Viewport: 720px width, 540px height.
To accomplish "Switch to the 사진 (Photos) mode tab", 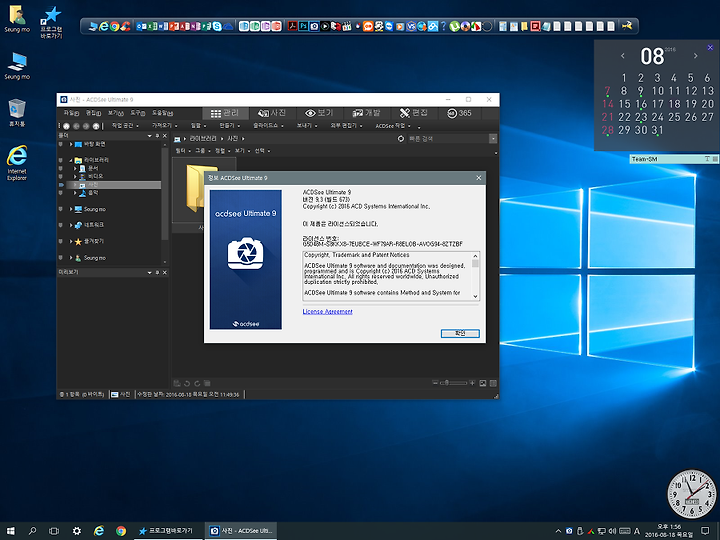I will (x=272, y=113).
